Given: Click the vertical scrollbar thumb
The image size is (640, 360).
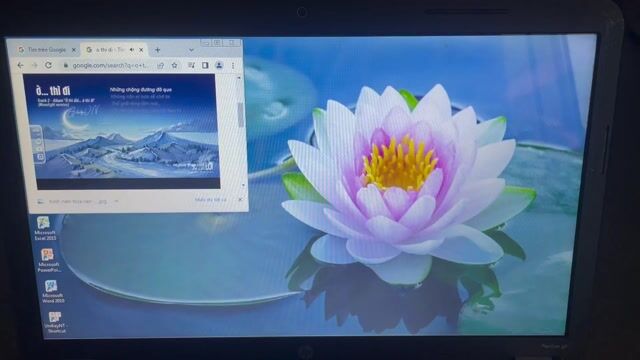Looking at the screenshot, I should pyautogui.click(x=240, y=114).
